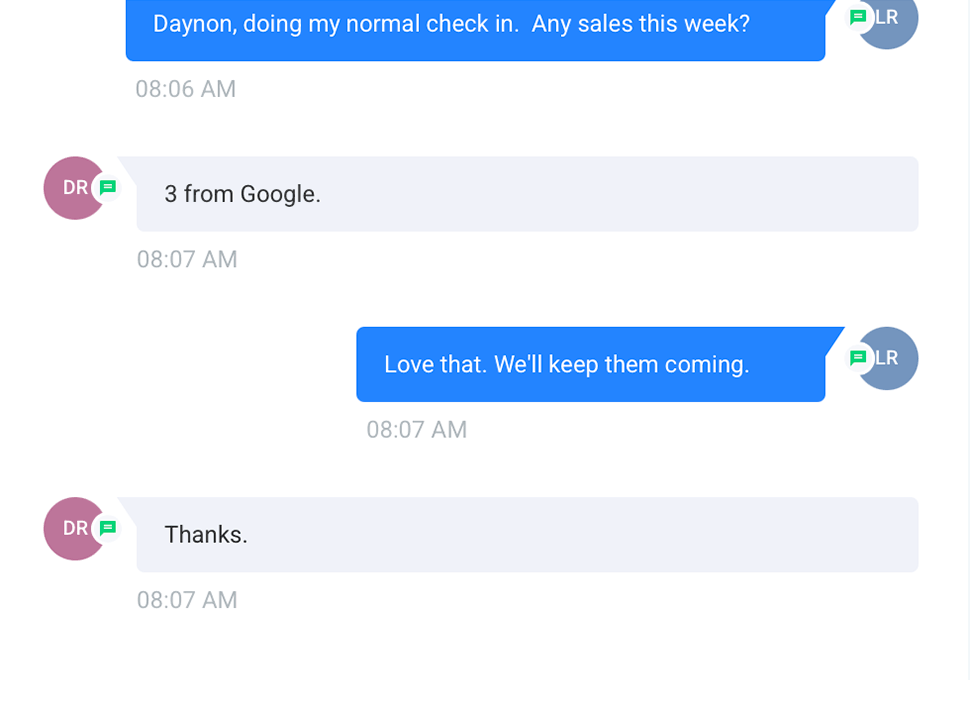Screen dimensions: 970x725
Task: Click the green chat icon on the first DR avatar
Action: [x=108, y=188]
